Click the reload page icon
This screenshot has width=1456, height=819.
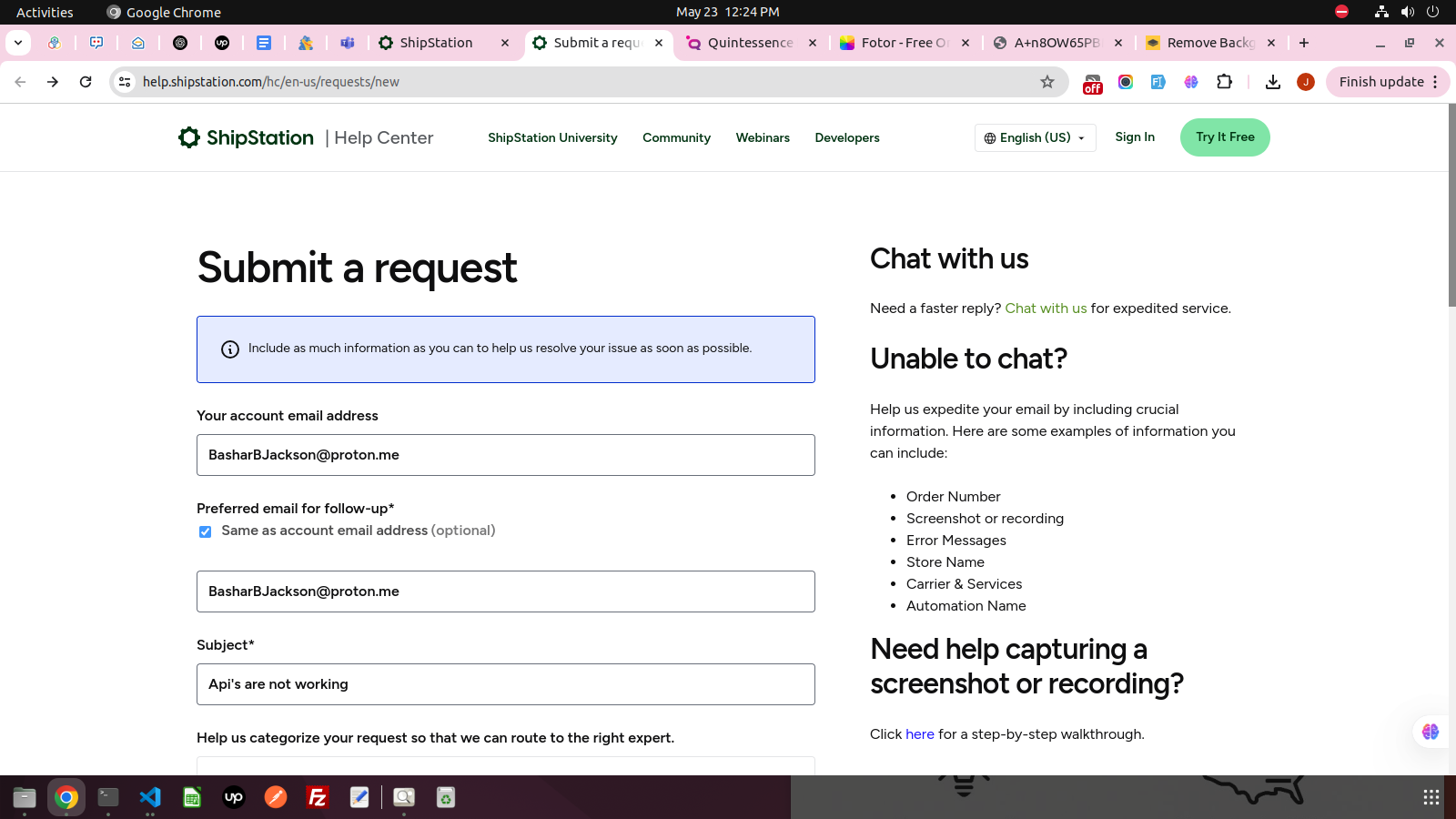point(86,82)
